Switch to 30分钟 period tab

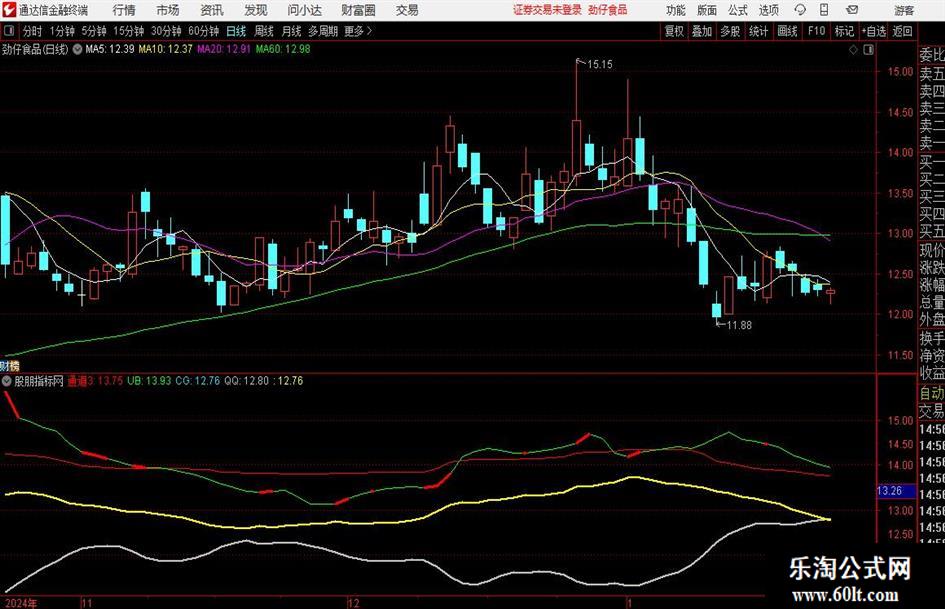point(166,31)
